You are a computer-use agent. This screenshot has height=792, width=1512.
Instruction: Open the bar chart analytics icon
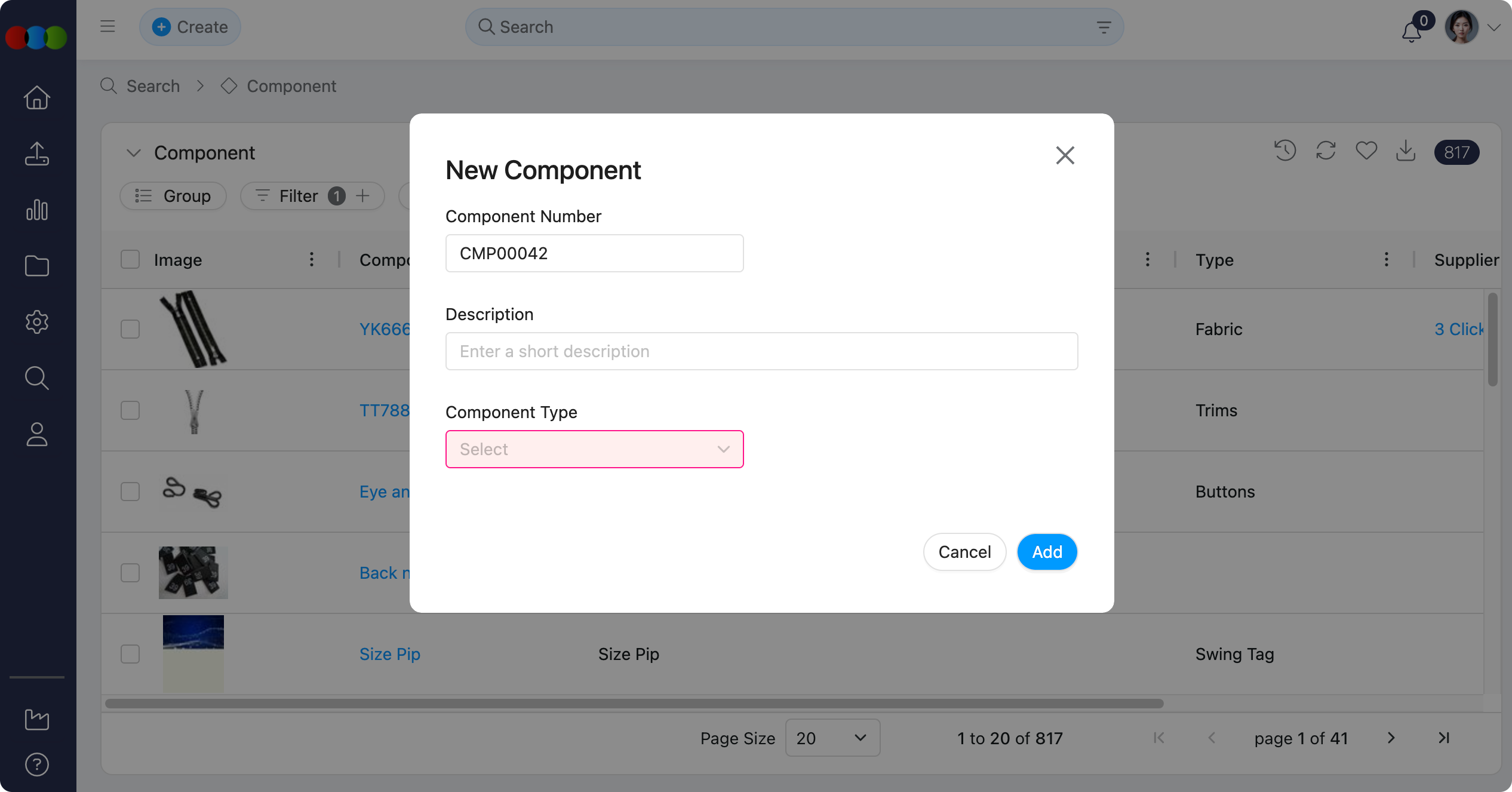[37, 210]
